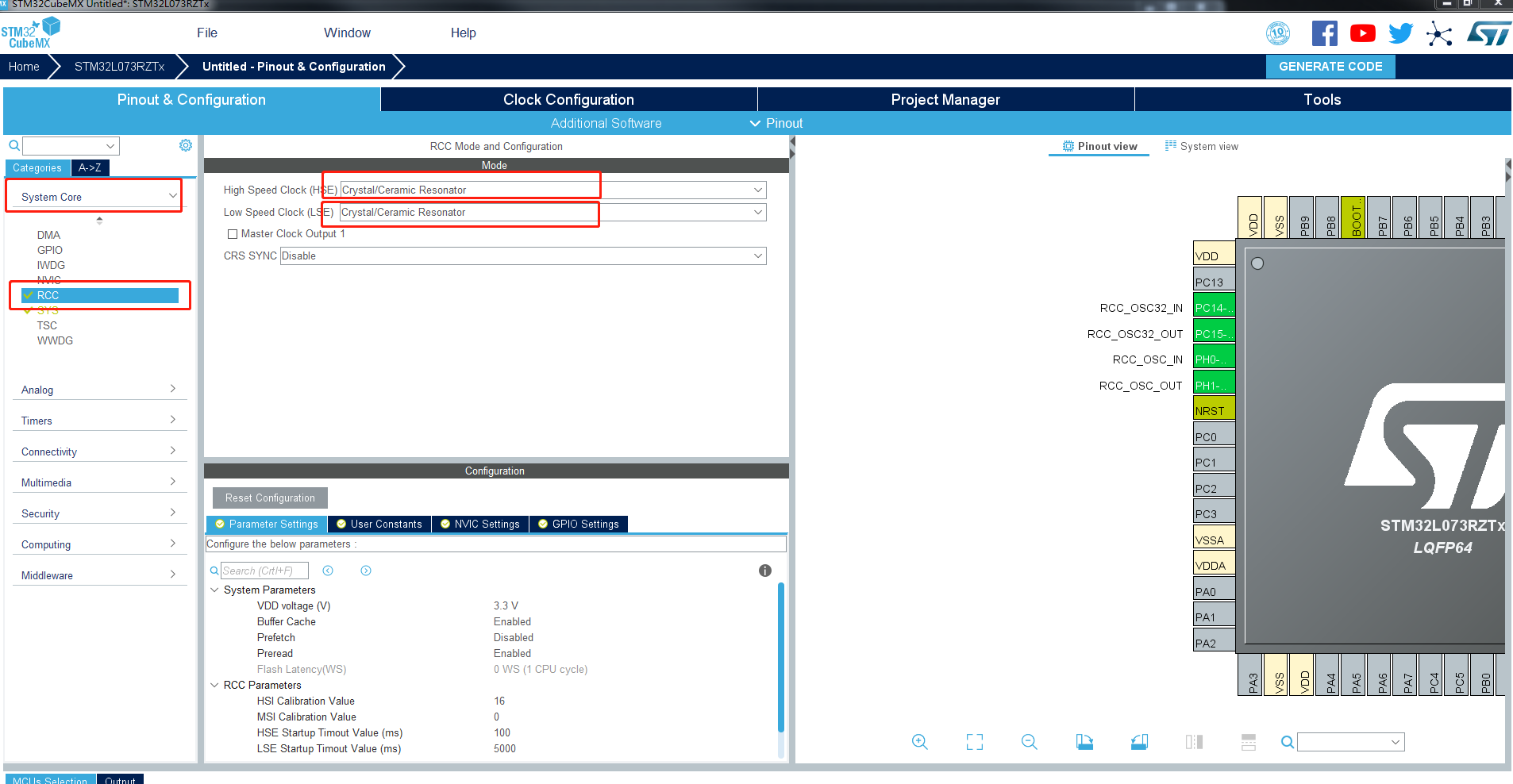Click the GENERATE CODE button
This screenshot has height=784, width=1513.
[1330, 67]
